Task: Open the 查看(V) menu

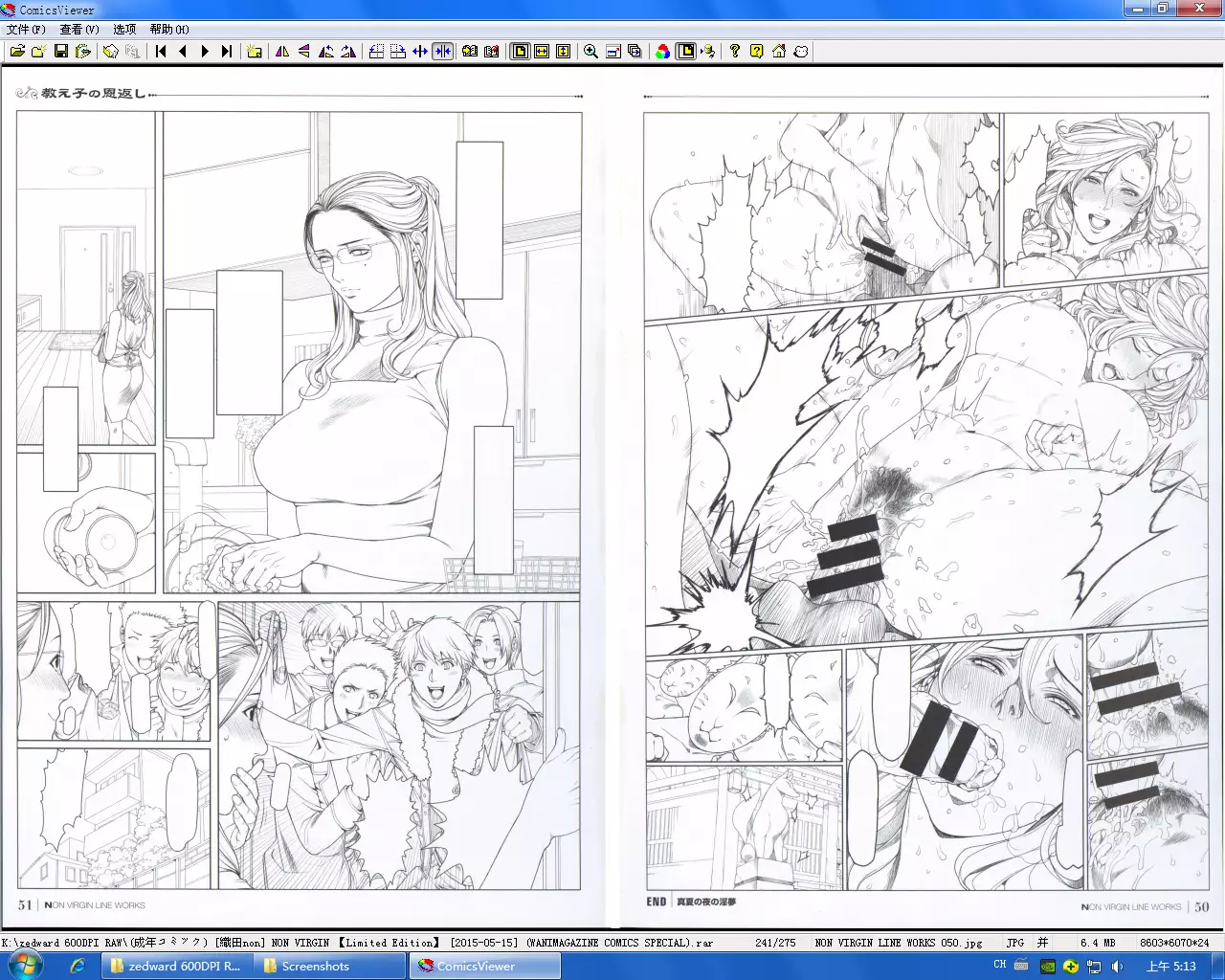Action: coord(79,30)
